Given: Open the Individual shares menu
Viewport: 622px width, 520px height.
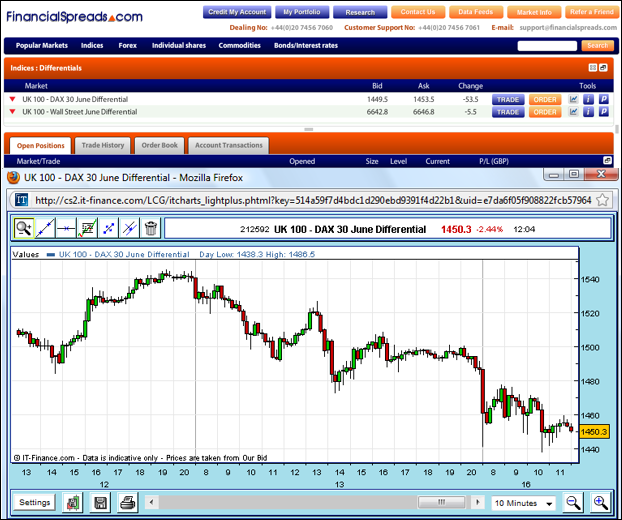Looking at the screenshot, I should tap(179, 46).
